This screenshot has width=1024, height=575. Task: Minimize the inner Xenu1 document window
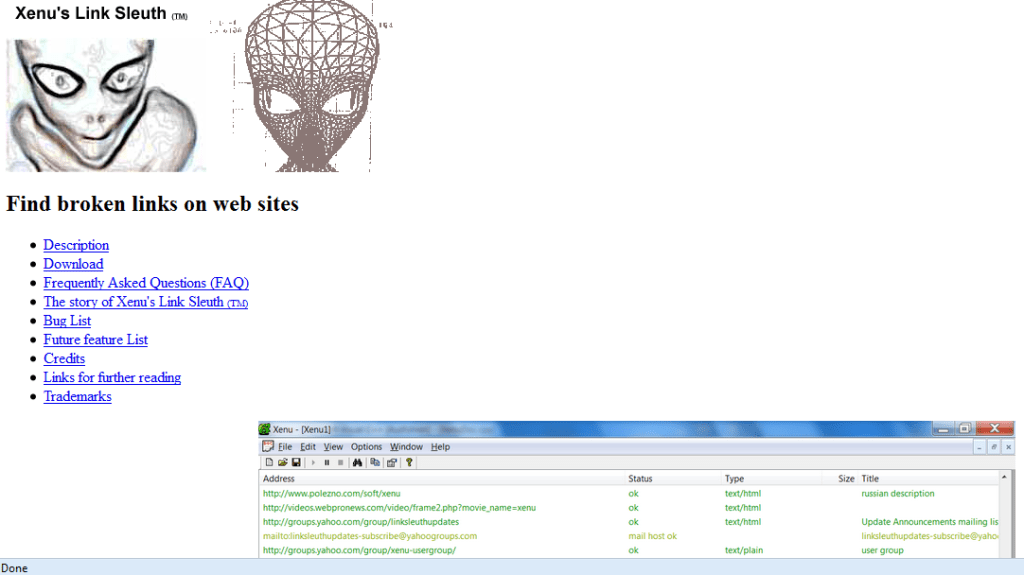click(979, 447)
